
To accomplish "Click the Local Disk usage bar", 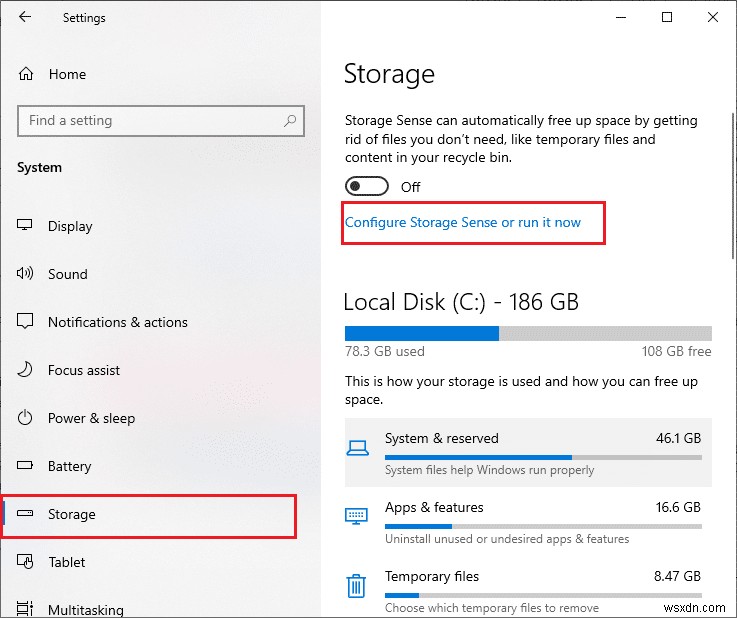I will point(527,333).
